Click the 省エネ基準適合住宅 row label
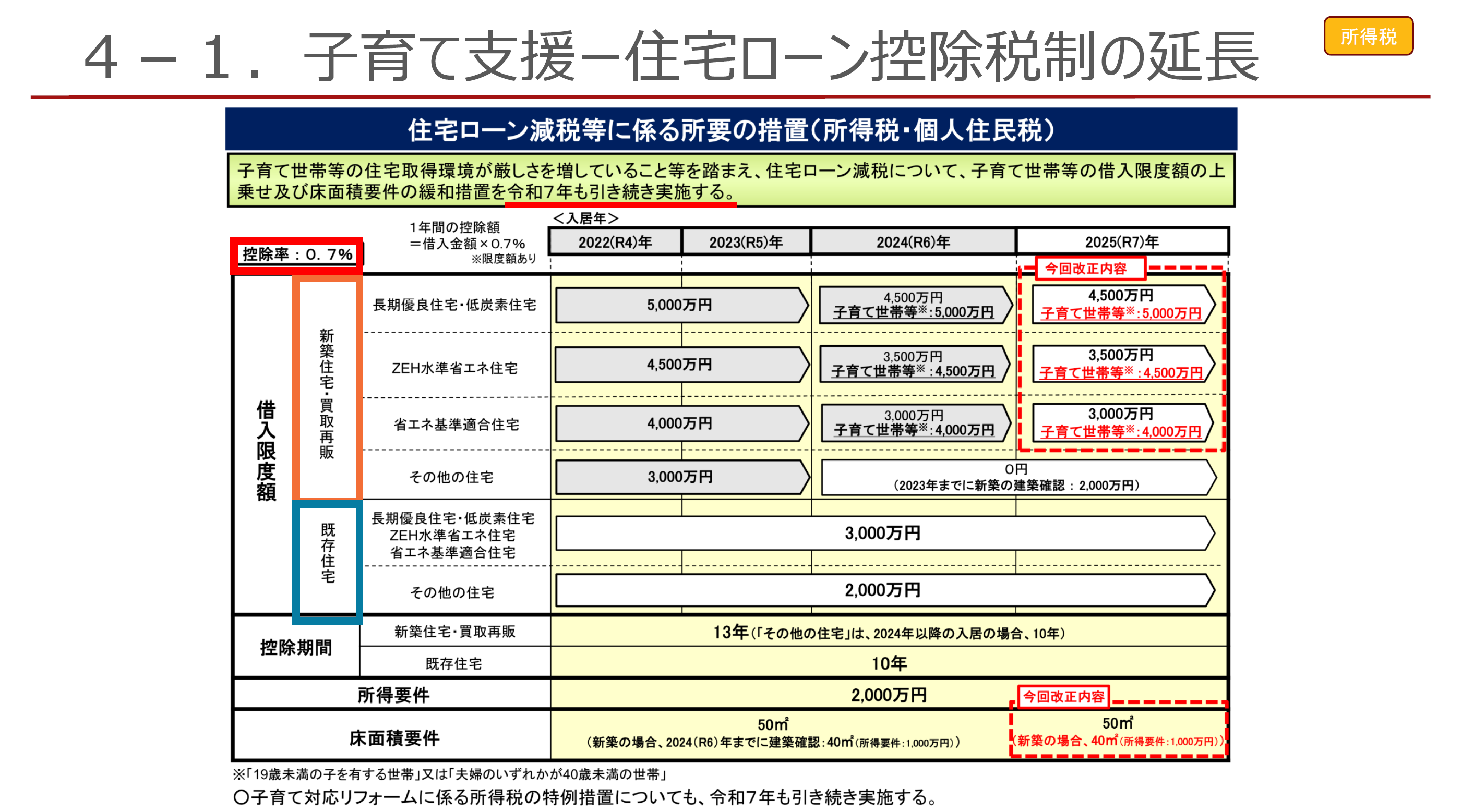This screenshot has width=1462, height=812. tap(457, 424)
